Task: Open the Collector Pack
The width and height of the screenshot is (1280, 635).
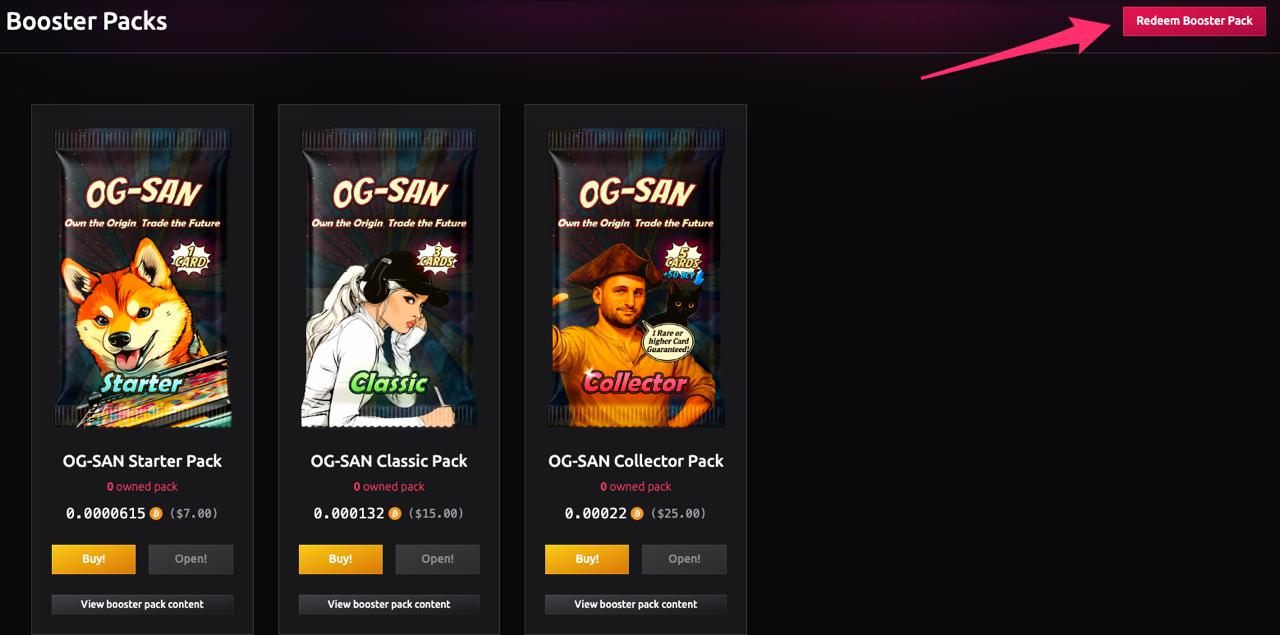Action: 684,559
